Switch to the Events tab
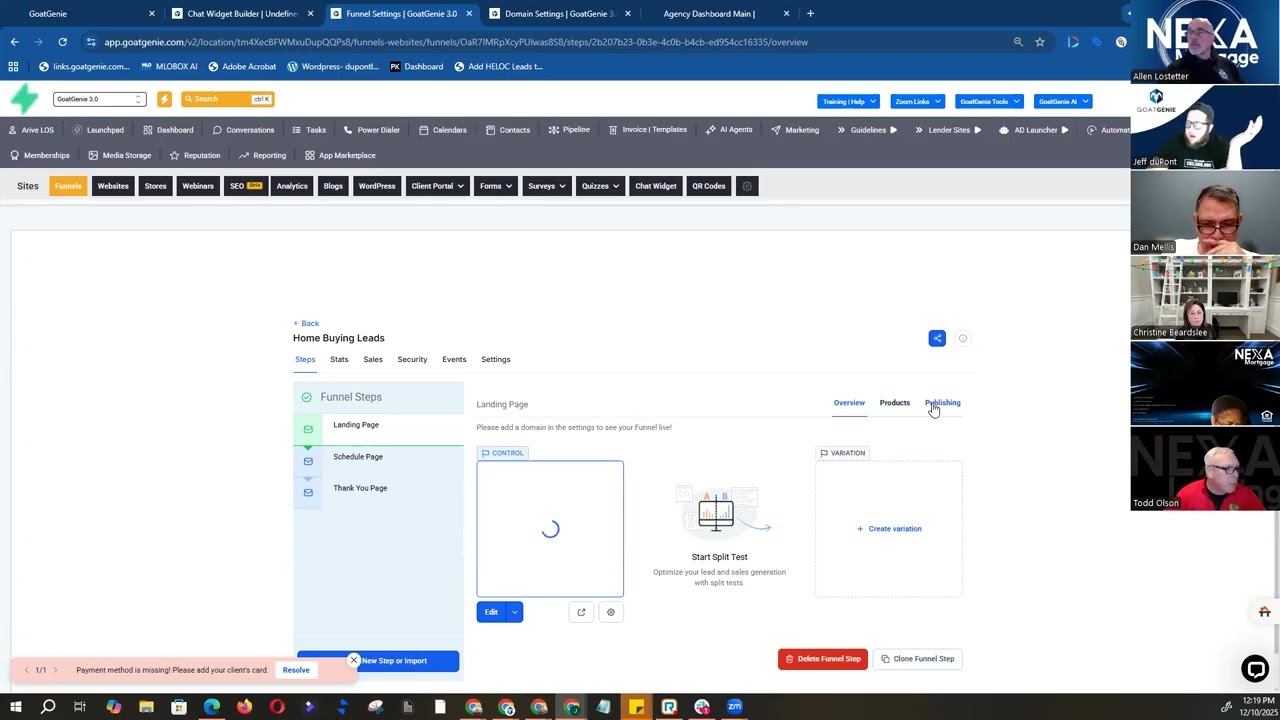This screenshot has width=1280, height=720. pyautogui.click(x=454, y=359)
